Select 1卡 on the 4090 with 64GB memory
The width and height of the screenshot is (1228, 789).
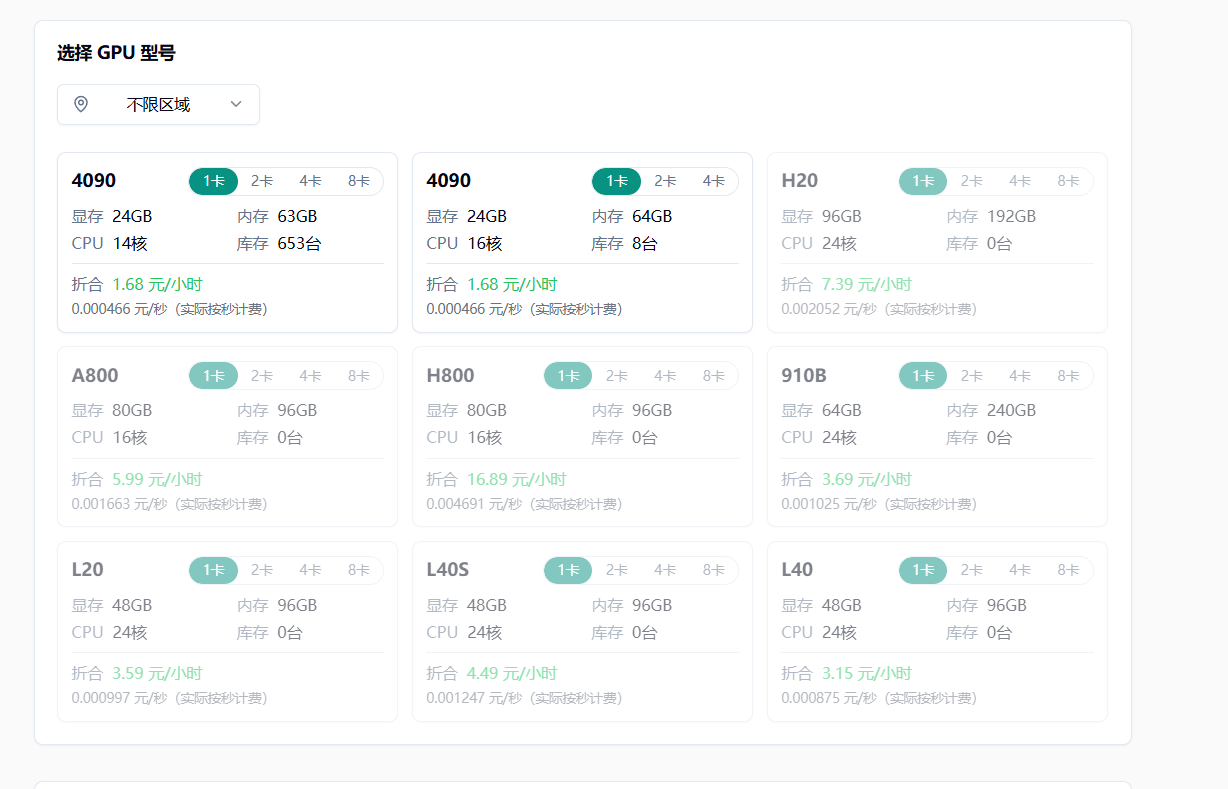pos(616,181)
